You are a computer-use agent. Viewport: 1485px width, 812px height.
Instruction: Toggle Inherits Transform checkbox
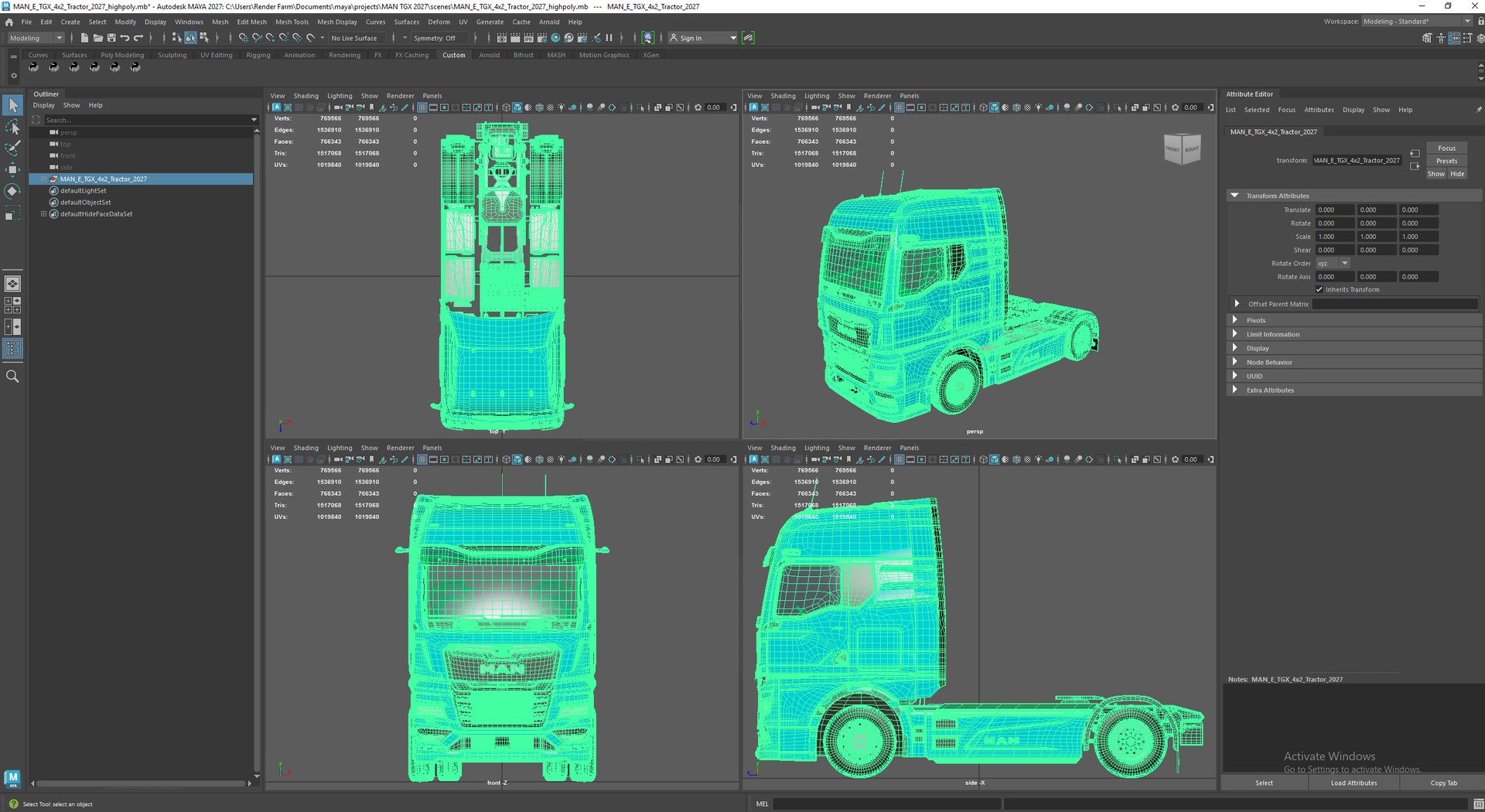tap(1319, 289)
